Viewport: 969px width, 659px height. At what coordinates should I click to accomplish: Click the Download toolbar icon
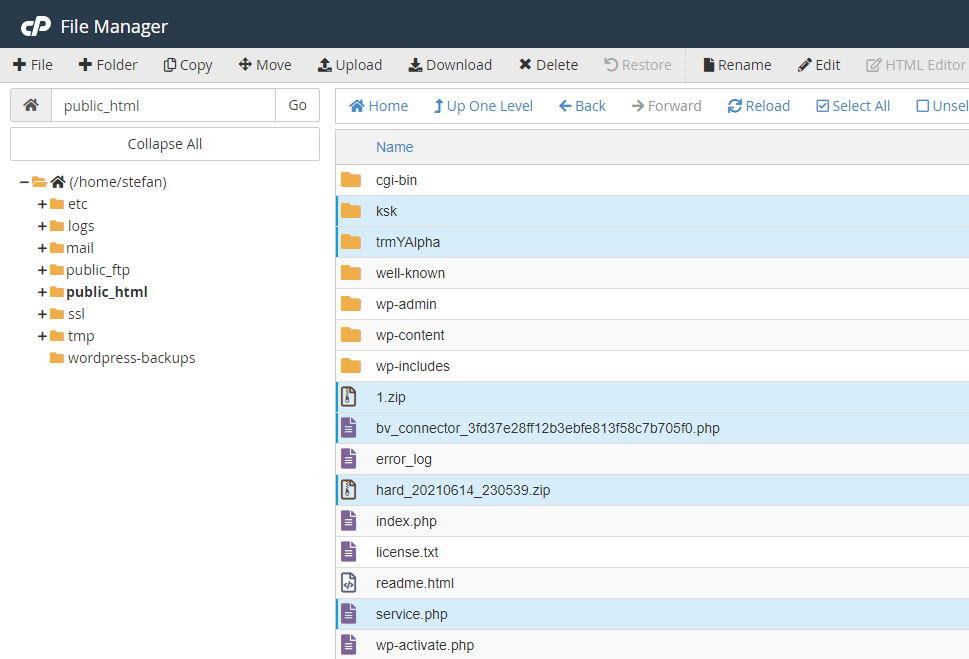[415, 65]
